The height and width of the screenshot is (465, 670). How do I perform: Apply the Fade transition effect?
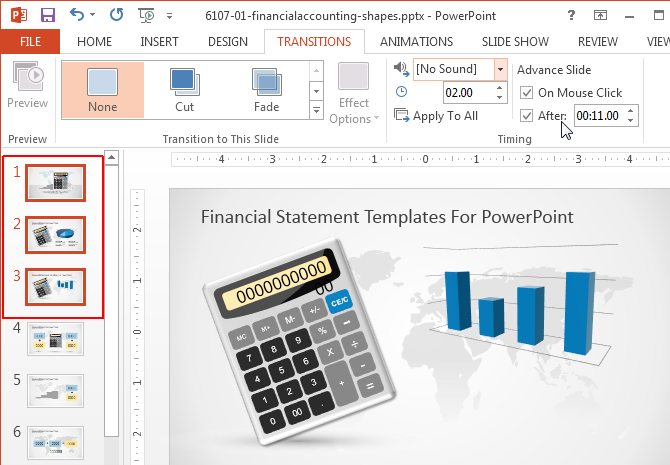265,89
